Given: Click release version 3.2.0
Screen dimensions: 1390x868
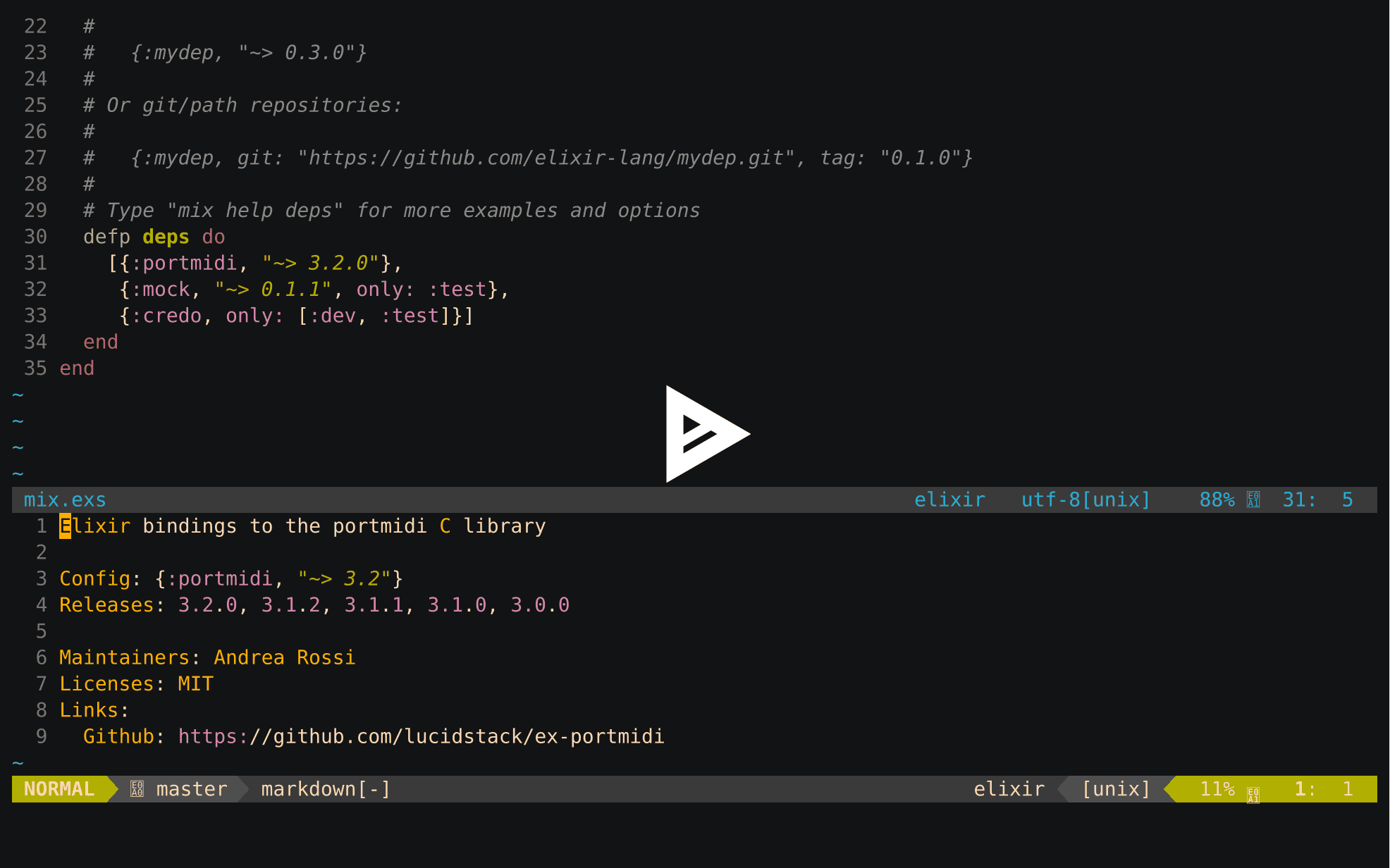Looking at the screenshot, I should 207,604.
